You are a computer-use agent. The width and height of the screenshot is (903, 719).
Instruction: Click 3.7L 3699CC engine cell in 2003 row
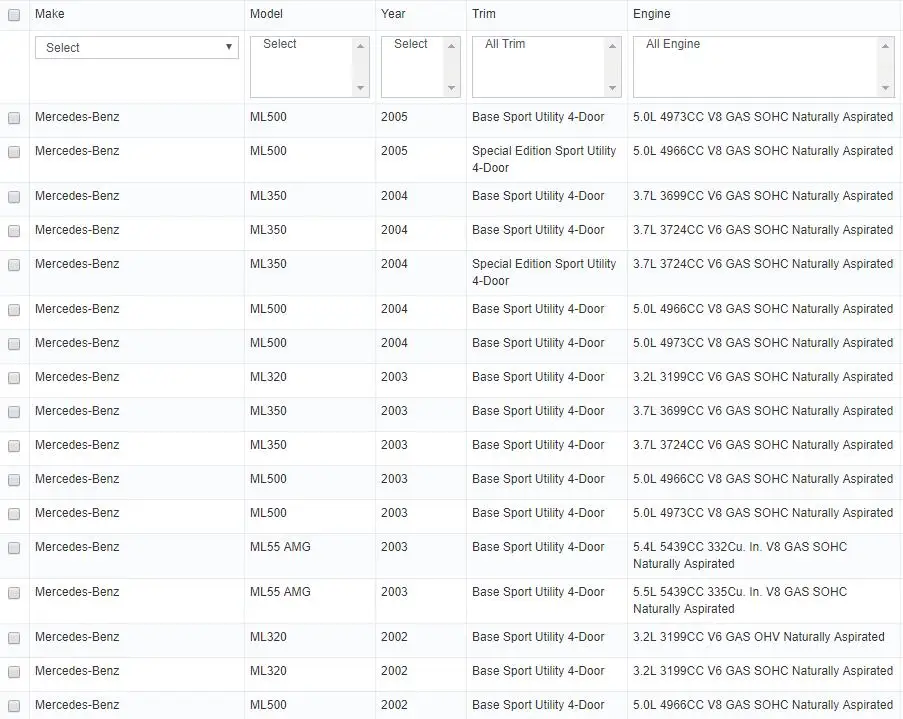tap(763, 411)
